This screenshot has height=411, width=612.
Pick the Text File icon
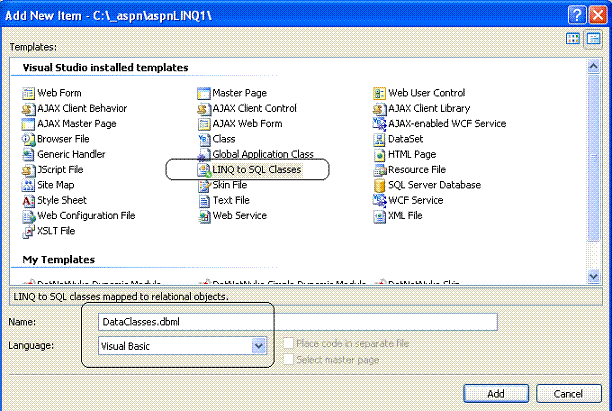(x=204, y=201)
